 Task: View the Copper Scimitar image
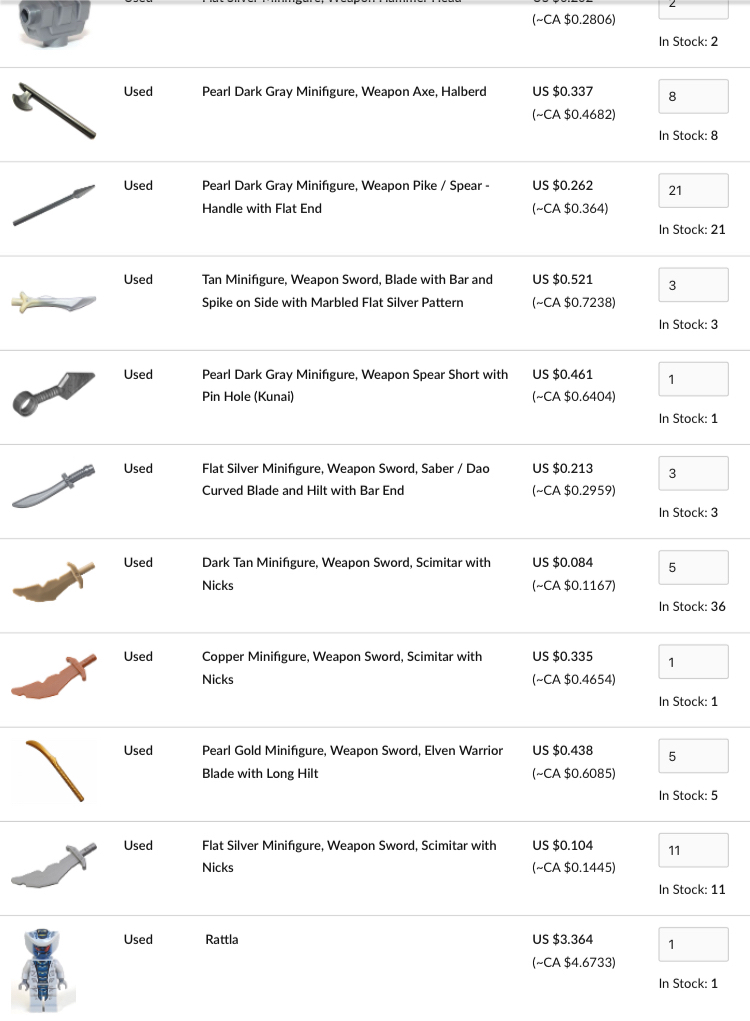54,675
